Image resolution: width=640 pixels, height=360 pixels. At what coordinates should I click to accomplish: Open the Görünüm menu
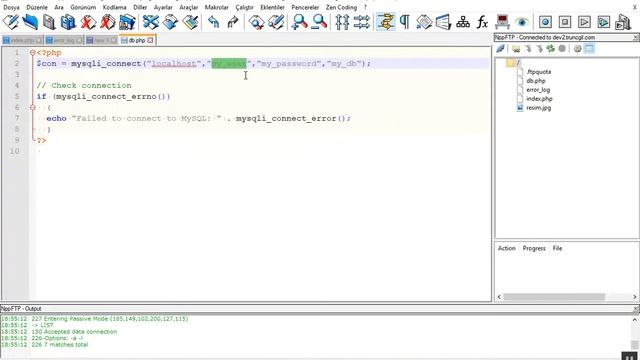click(x=83, y=7)
